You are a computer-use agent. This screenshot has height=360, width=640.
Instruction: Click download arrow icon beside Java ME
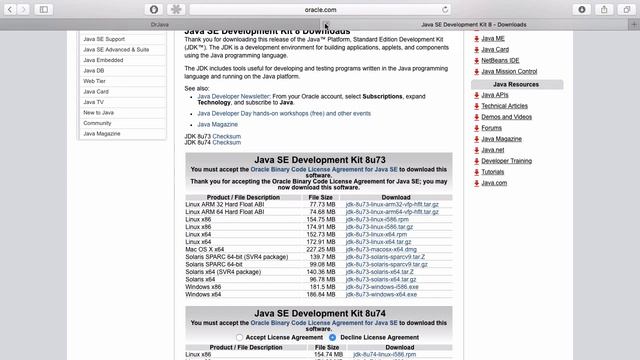pos(476,39)
